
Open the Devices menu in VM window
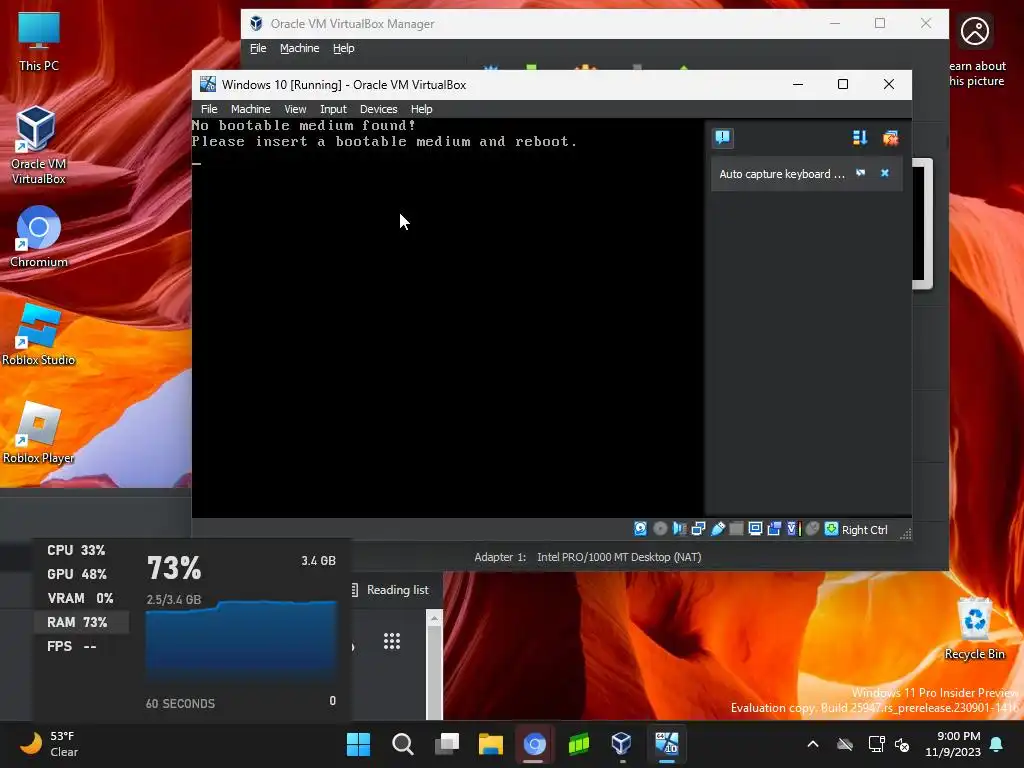[x=379, y=109]
